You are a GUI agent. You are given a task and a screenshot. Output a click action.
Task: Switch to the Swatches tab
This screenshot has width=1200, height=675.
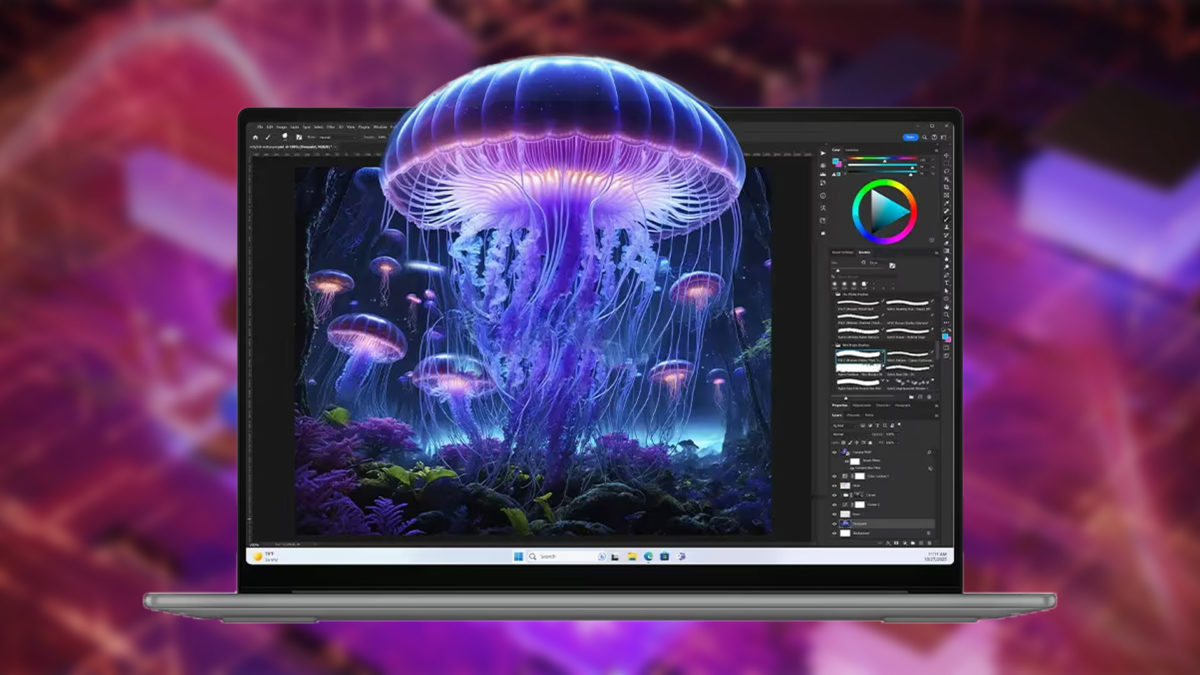[852, 150]
